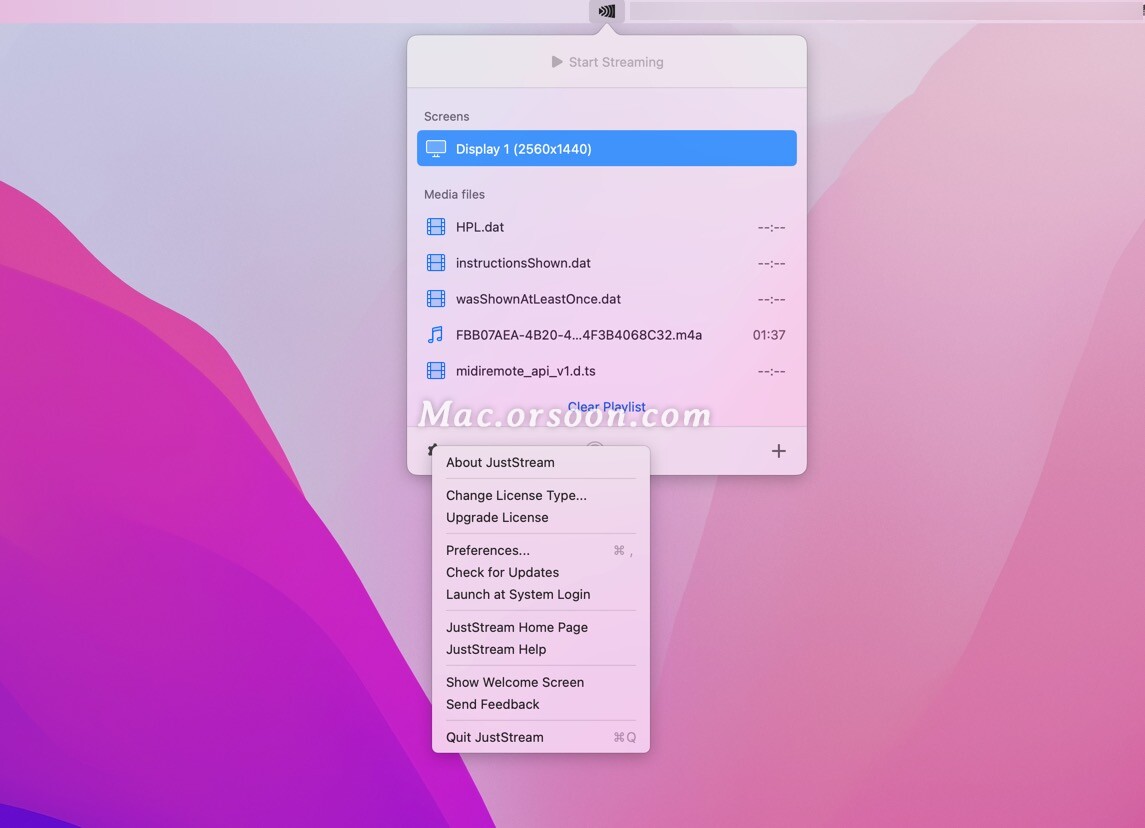
Task: Click the plus icon to add media
Action: click(x=778, y=451)
